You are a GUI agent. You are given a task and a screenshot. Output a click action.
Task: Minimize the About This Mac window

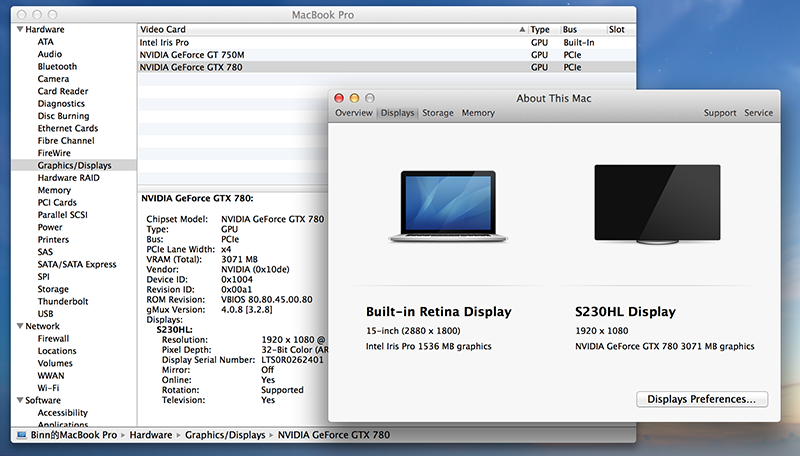click(x=354, y=98)
